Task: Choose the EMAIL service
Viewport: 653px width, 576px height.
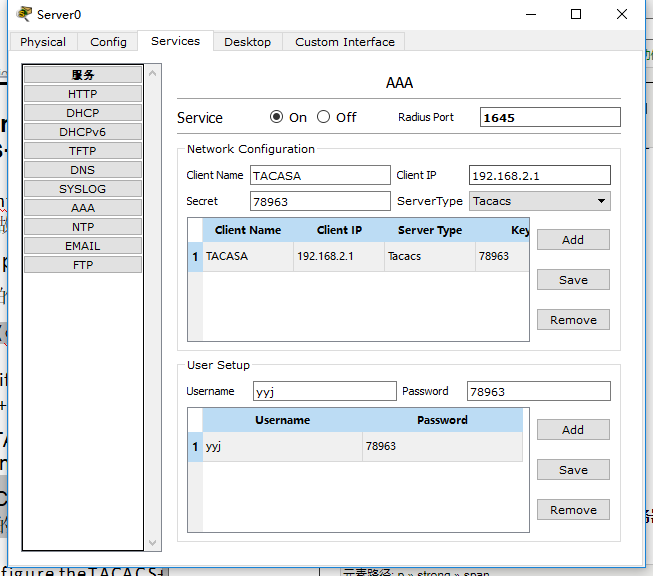Action: (83, 246)
